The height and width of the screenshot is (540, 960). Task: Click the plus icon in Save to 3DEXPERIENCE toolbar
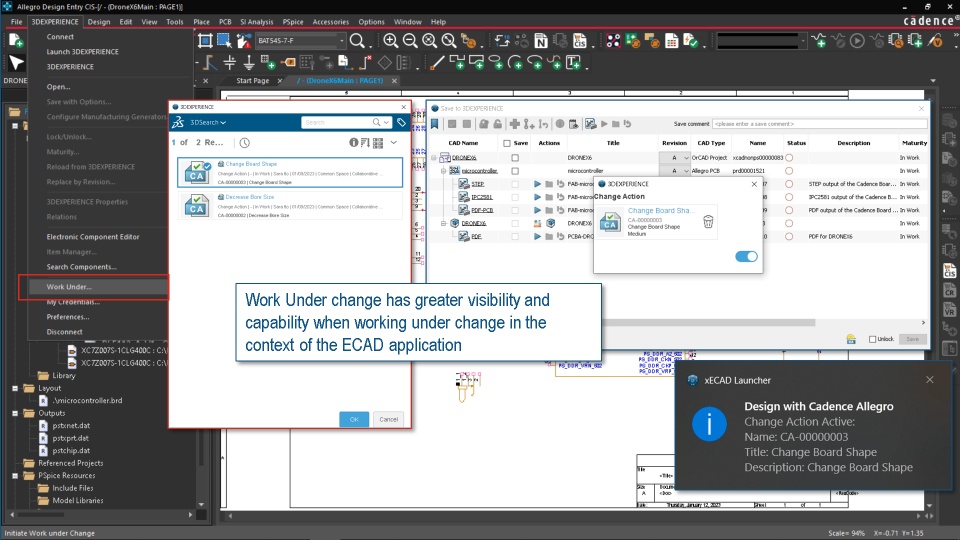pyautogui.click(x=514, y=124)
